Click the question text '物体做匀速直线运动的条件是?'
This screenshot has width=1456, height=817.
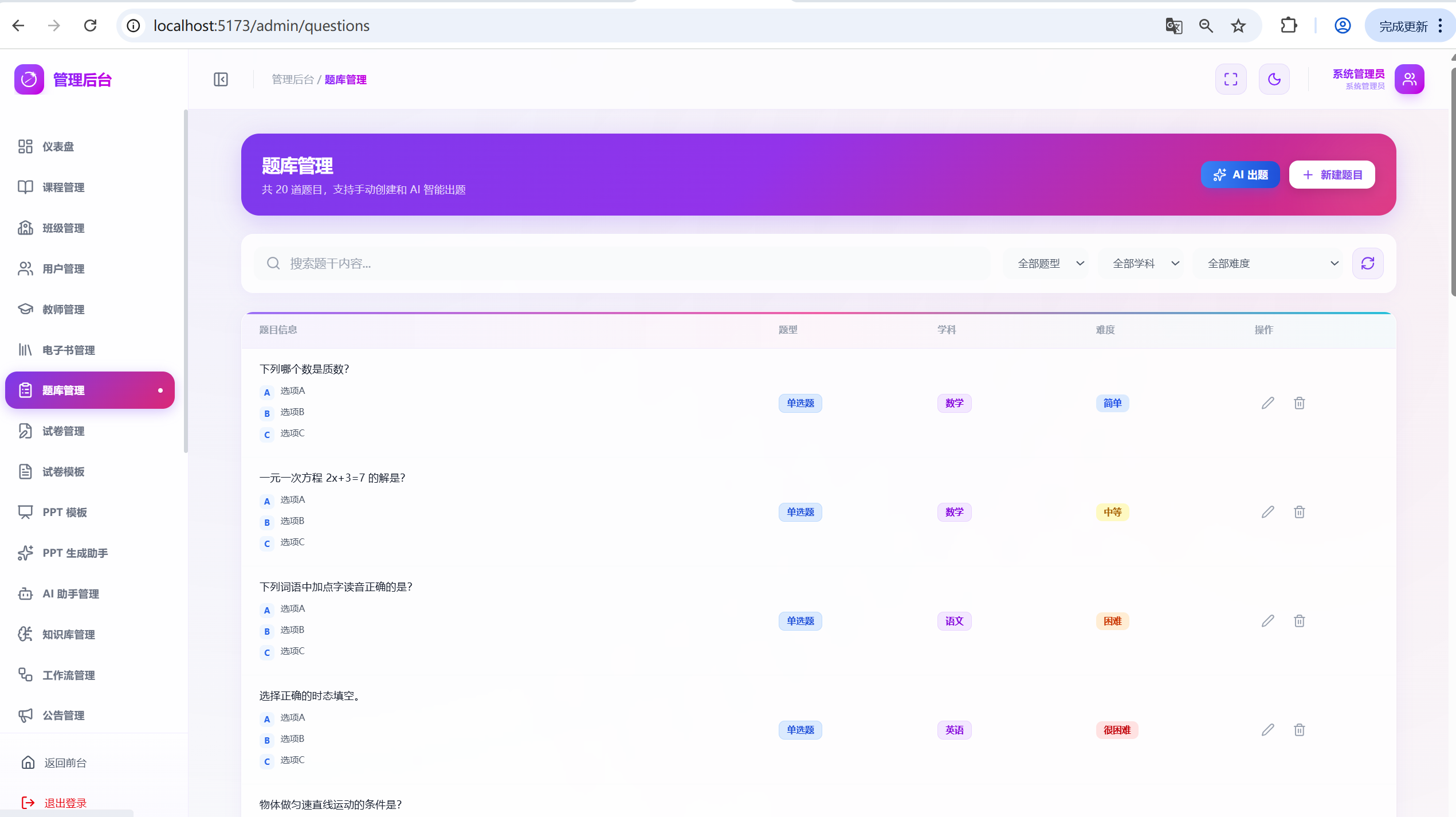(331, 804)
